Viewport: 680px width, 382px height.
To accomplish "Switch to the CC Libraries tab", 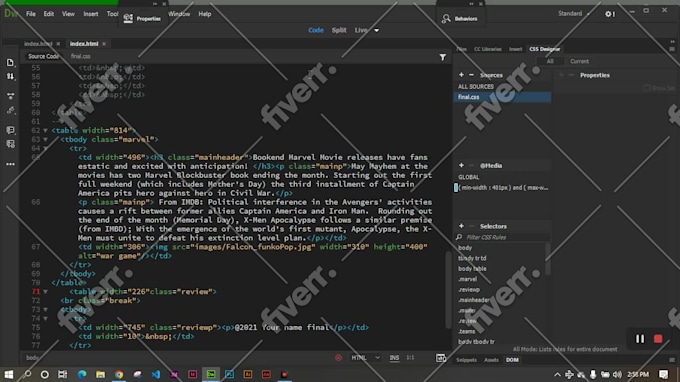I will pyautogui.click(x=487, y=49).
